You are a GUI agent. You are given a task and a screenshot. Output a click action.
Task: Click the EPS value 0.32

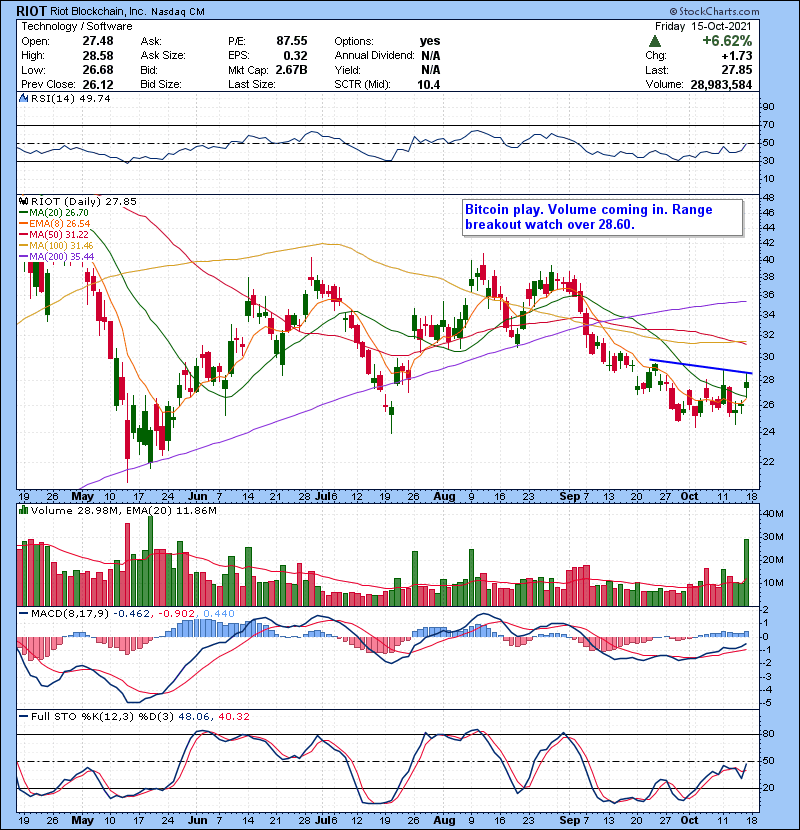295,55
